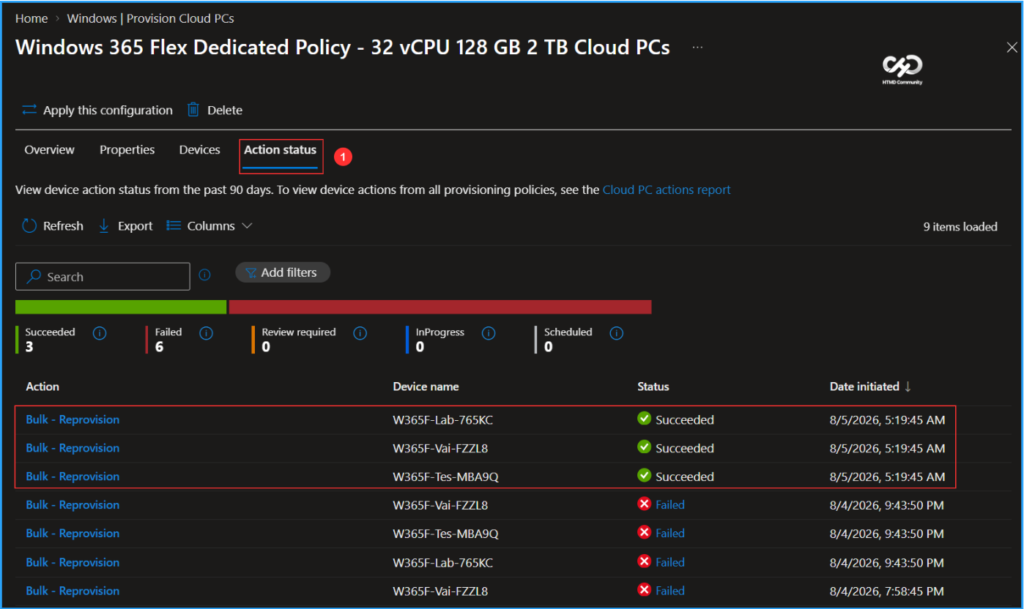
Task: Open Windows | Provision Cloud PCs breadcrumb
Action: pyautogui.click(x=150, y=18)
